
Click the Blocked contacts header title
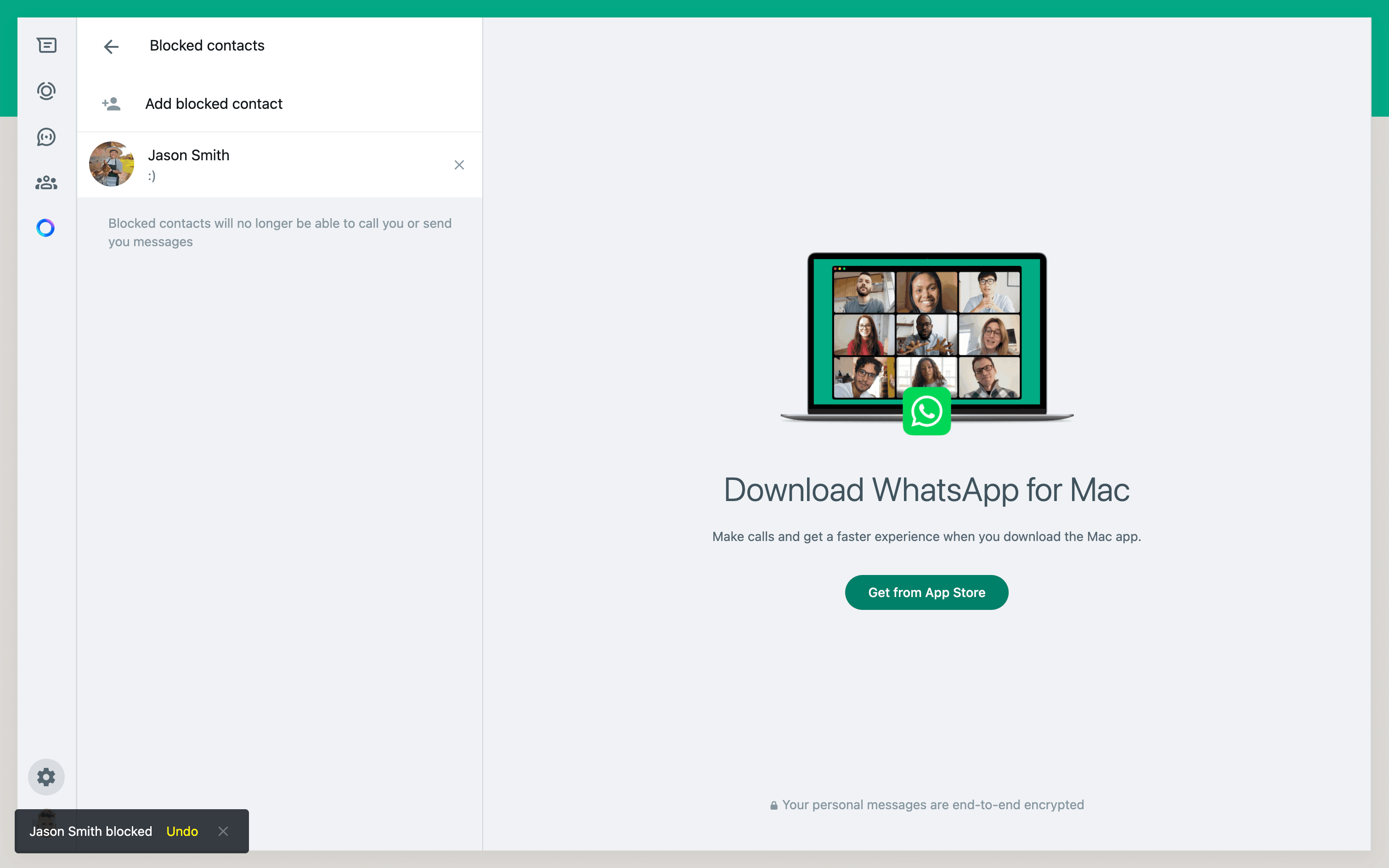tap(207, 45)
